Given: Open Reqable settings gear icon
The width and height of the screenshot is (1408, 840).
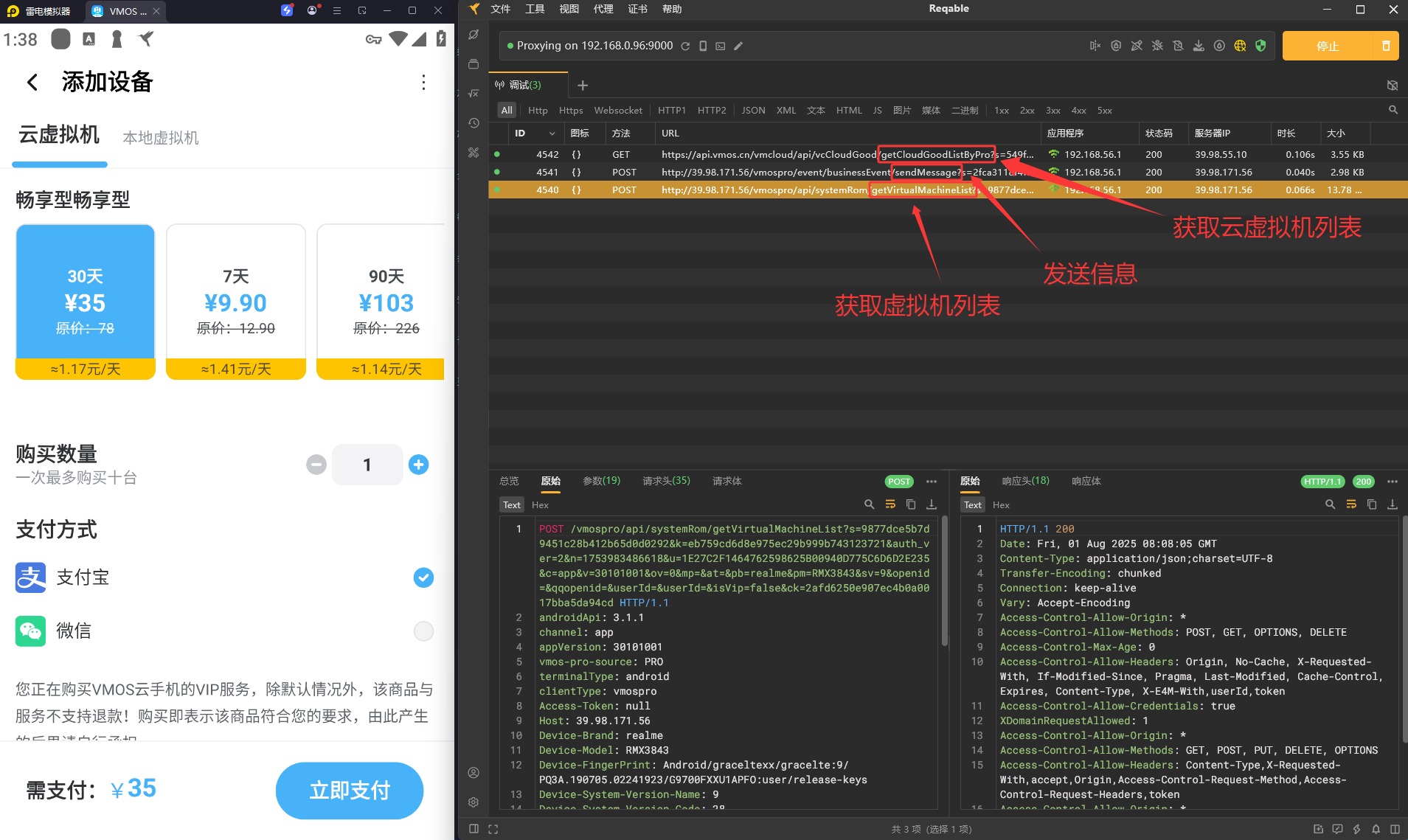Looking at the screenshot, I should pyautogui.click(x=474, y=802).
